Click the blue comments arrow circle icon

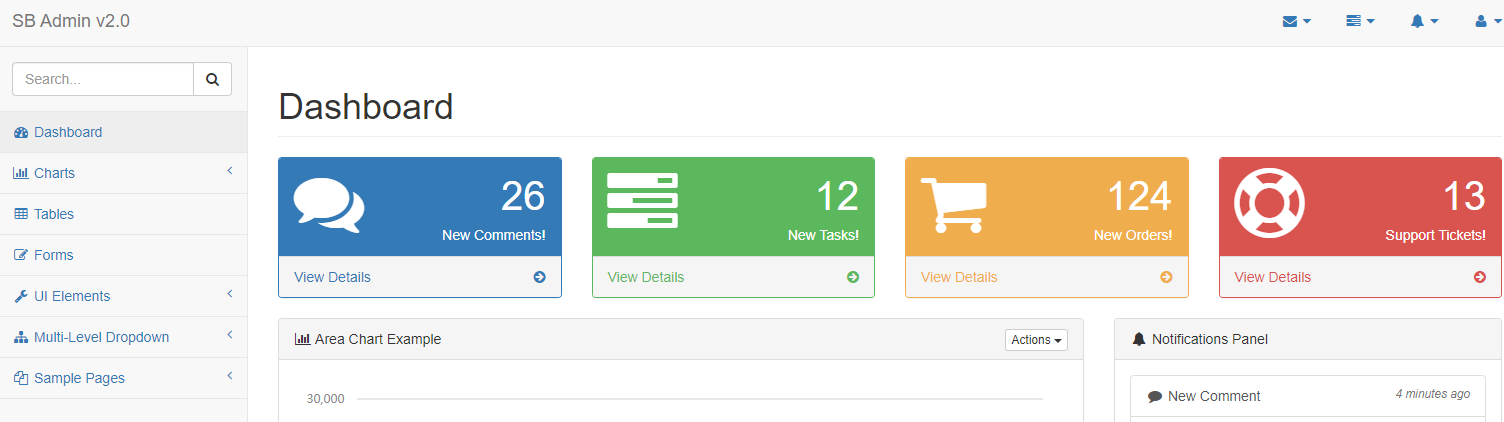pyautogui.click(x=539, y=277)
